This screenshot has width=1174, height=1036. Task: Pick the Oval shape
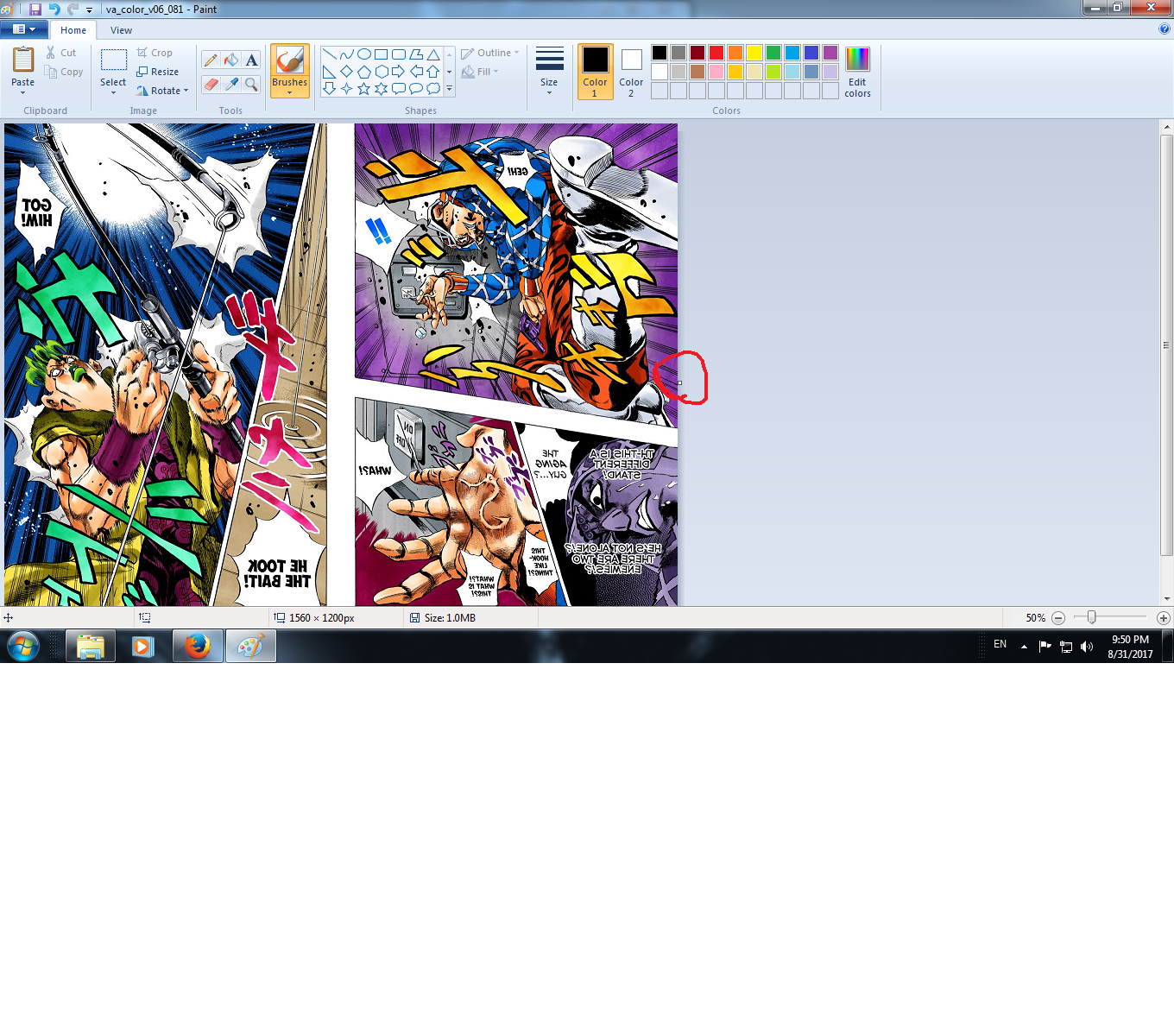click(x=363, y=54)
